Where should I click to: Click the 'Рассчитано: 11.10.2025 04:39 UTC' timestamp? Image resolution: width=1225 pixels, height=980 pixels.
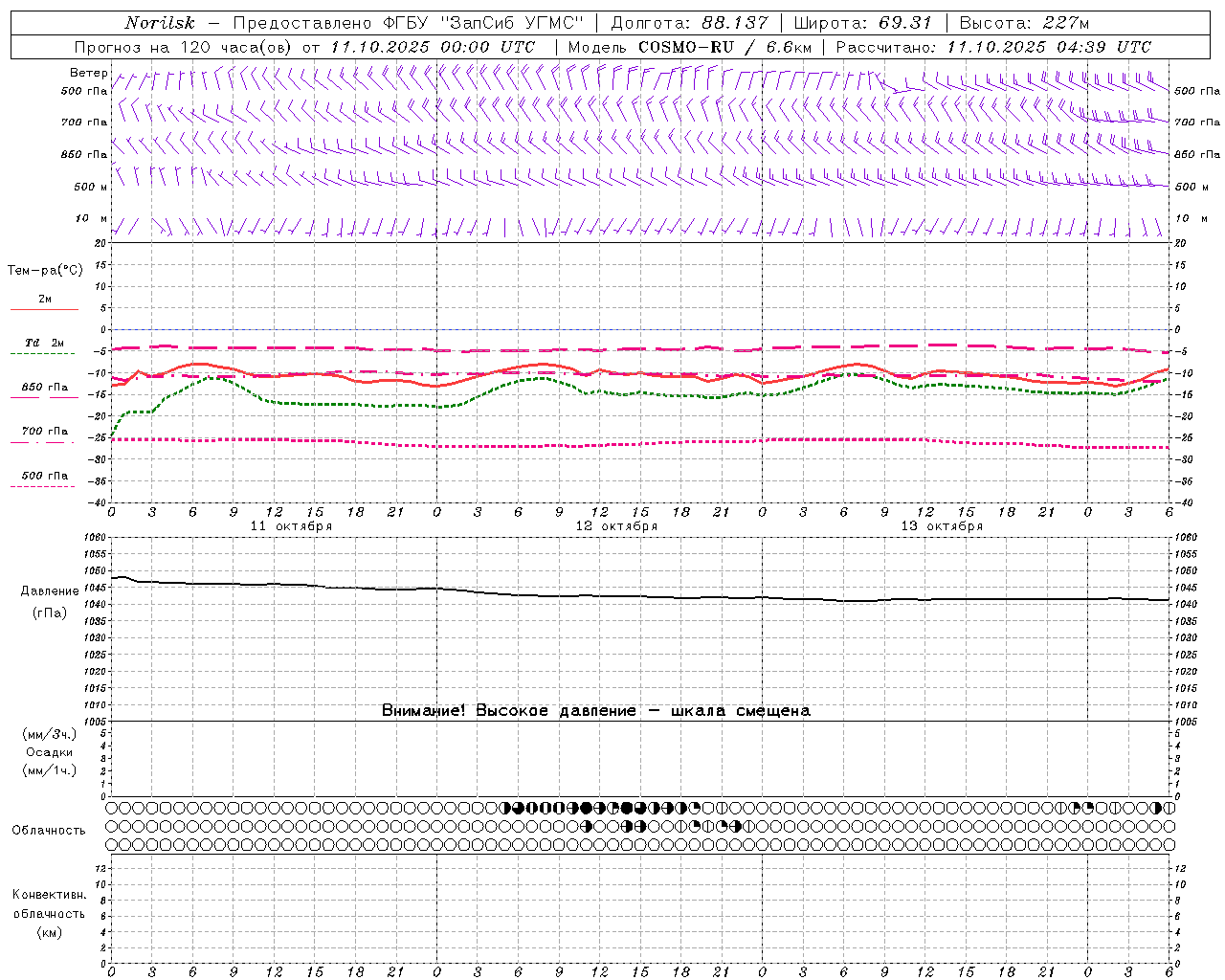click(x=993, y=47)
